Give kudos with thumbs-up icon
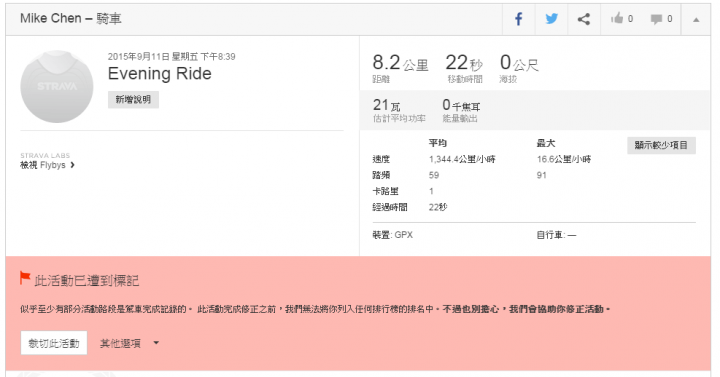720x377 pixels. click(617, 19)
